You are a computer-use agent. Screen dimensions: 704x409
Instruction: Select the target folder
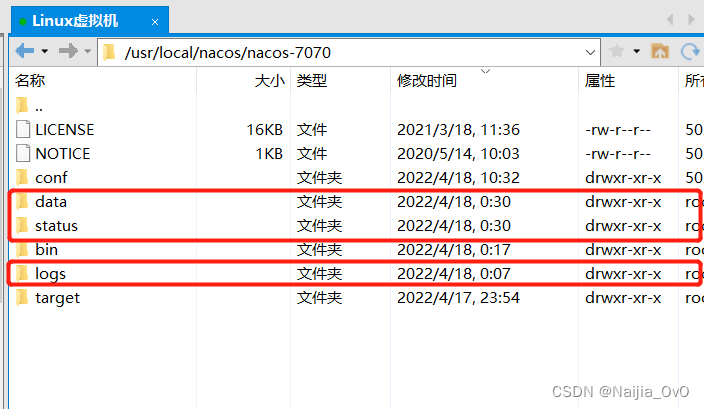(57, 298)
